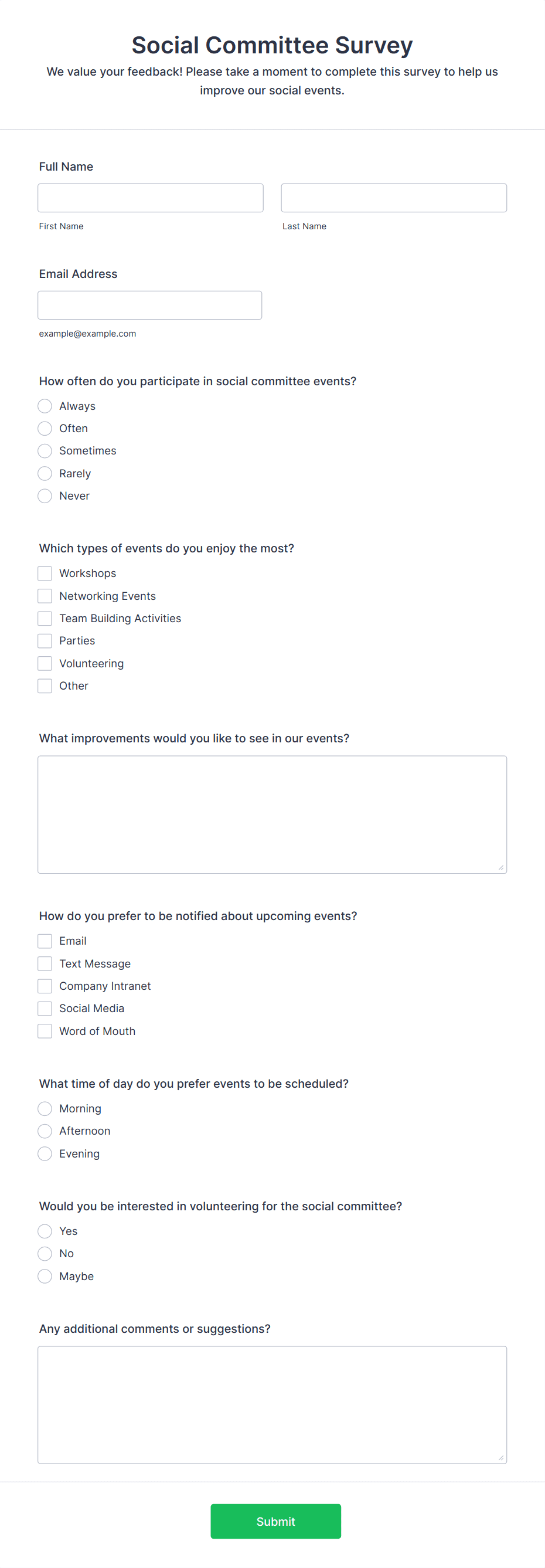Select the Always participation radio button

tap(45, 406)
